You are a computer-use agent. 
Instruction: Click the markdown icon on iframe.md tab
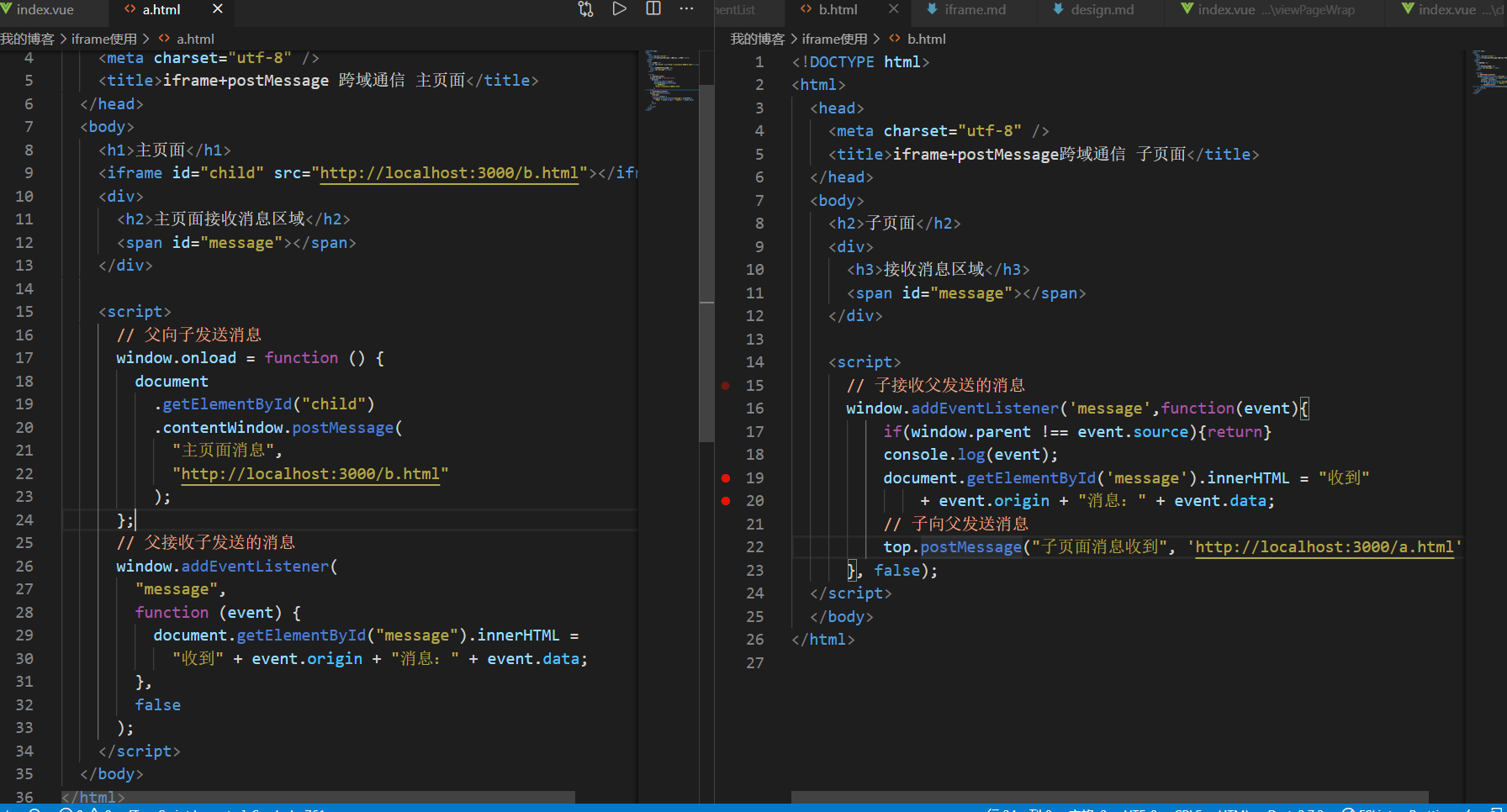[x=932, y=9]
